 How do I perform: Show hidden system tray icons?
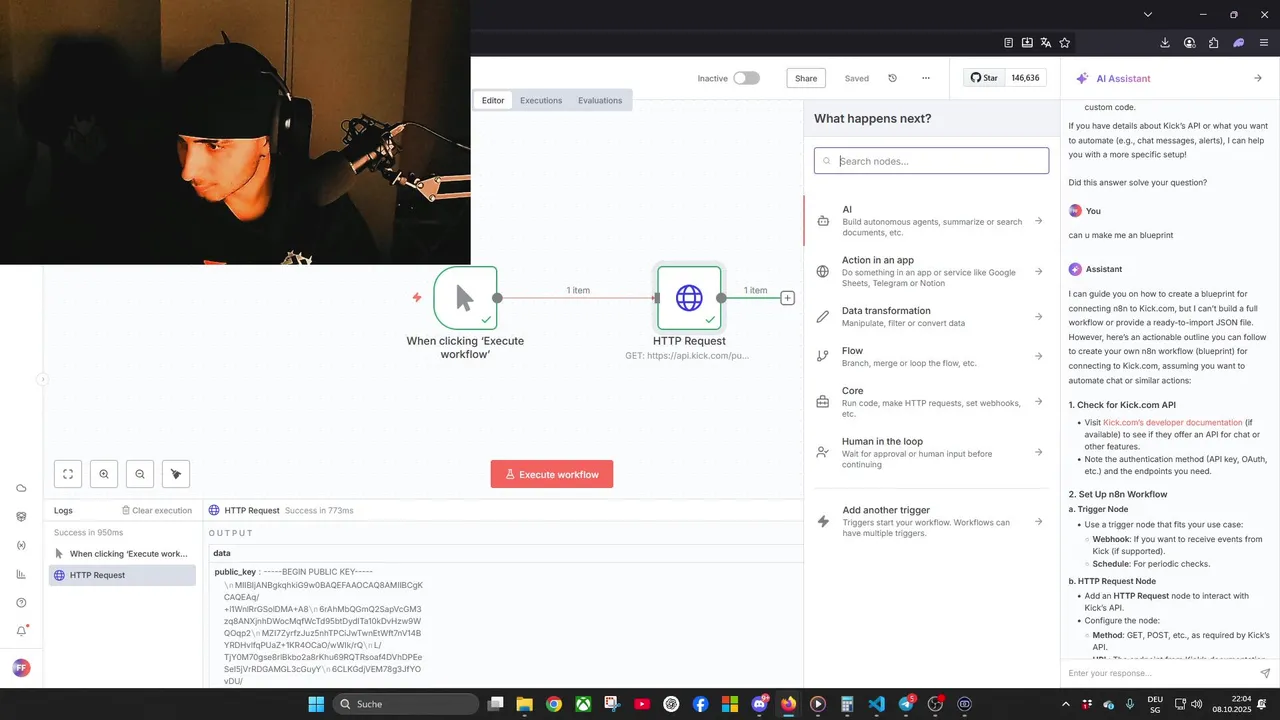tap(1065, 704)
